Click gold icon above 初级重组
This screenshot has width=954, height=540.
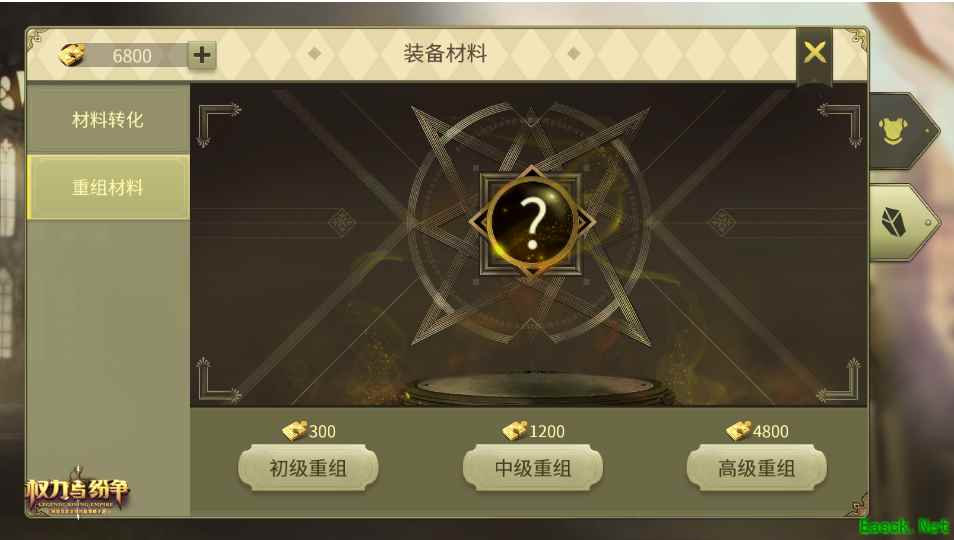pos(294,431)
